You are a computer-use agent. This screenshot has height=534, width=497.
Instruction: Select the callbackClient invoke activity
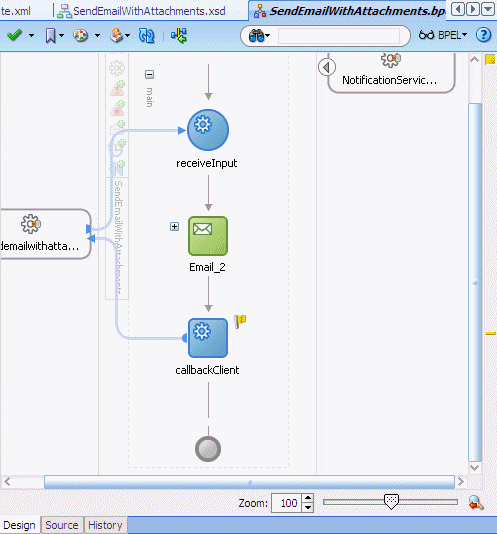point(208,338)
